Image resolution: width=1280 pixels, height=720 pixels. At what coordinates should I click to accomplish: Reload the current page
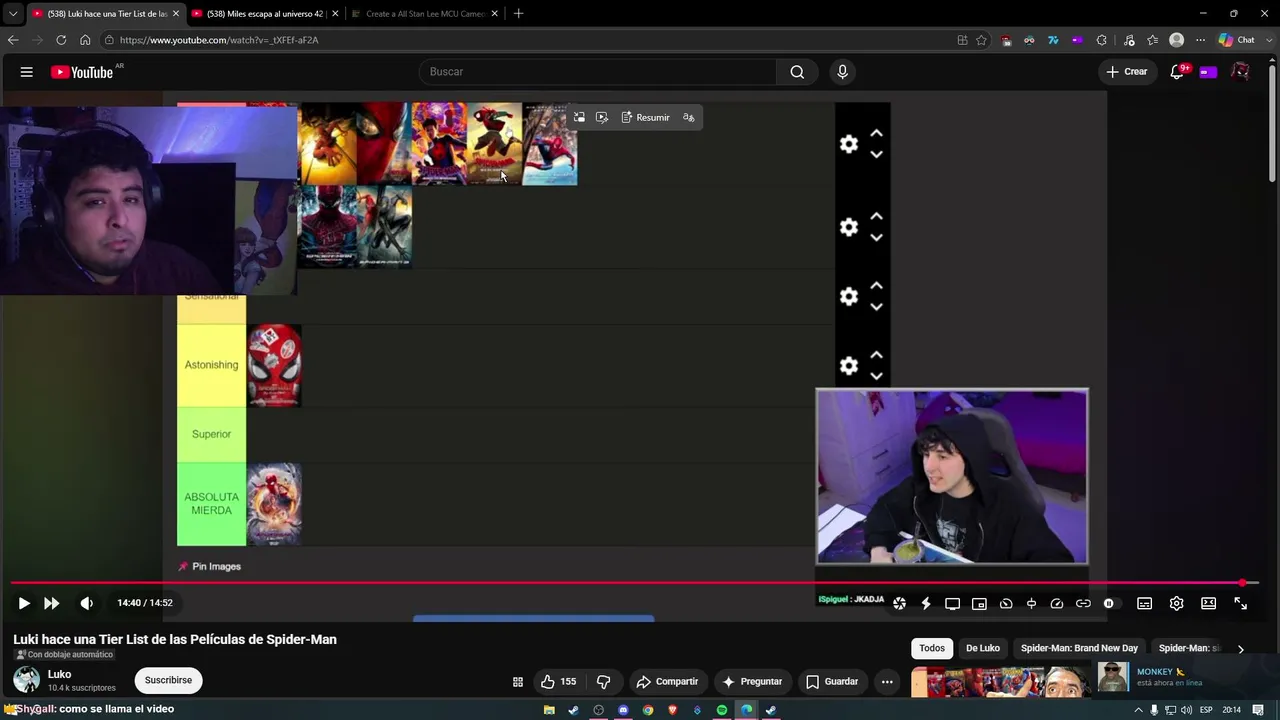coord(61,40)
